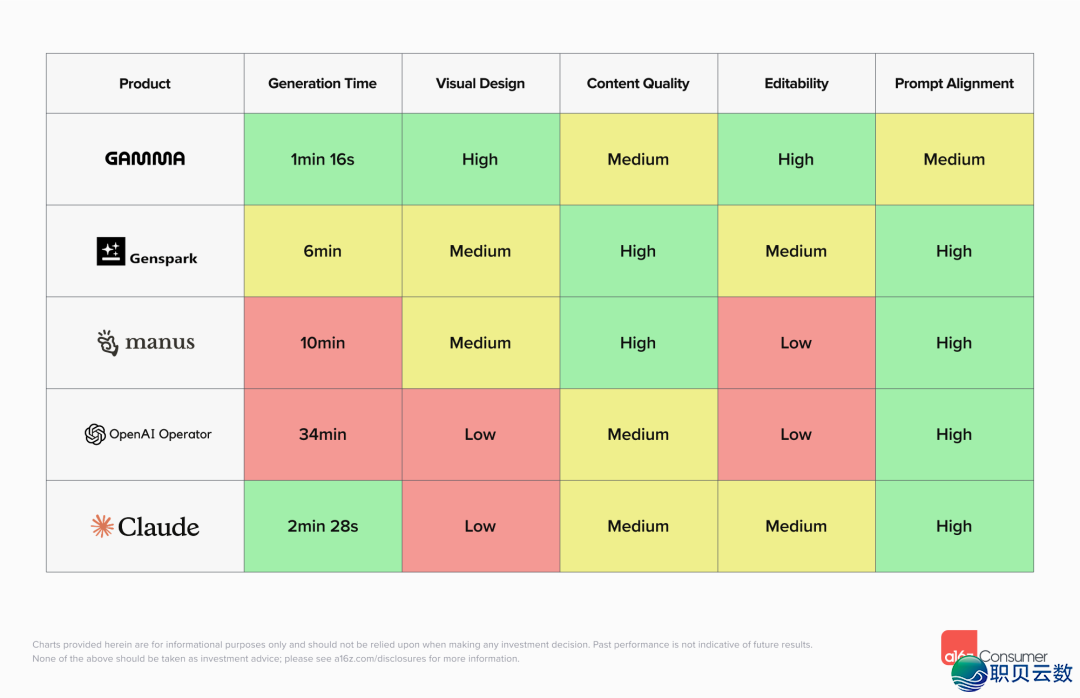Select the Prompt Alignment column header
The image size is (1080, 698).
(954, 83)
